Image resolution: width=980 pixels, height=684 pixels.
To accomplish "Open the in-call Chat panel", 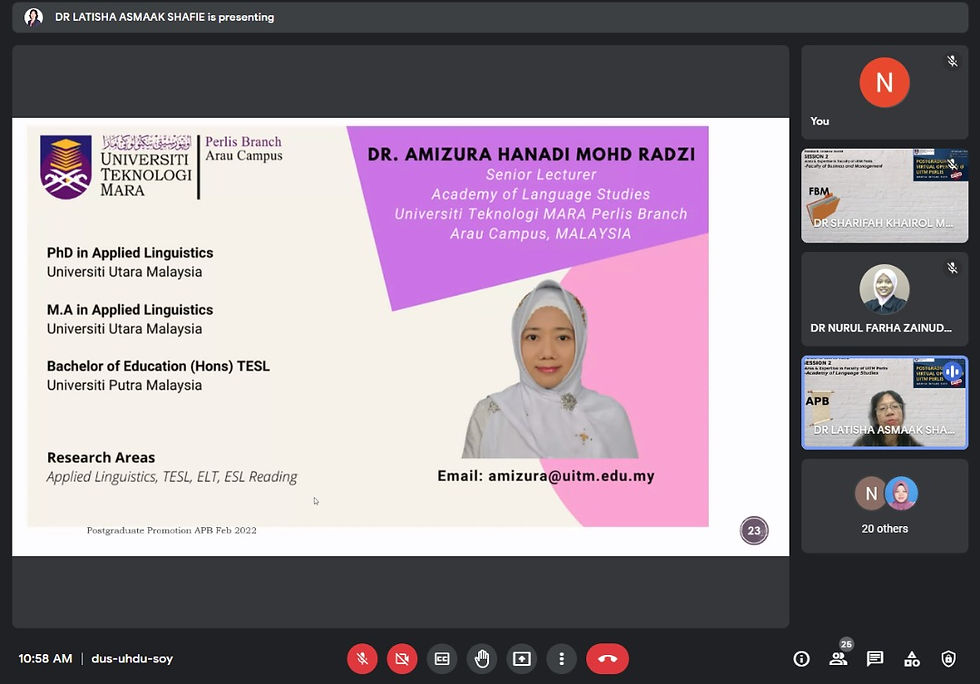I will [875, 658].
